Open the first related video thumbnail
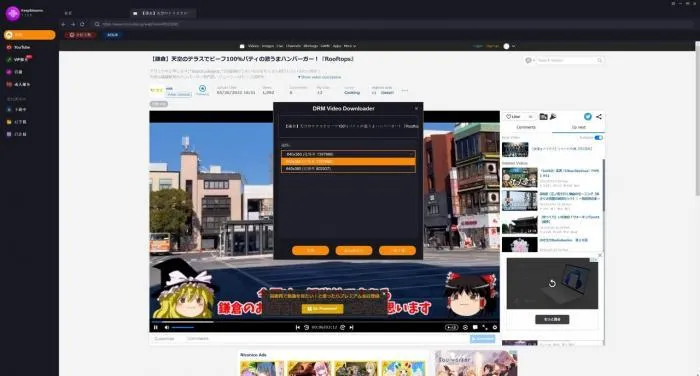The width and height of the screenshot is (700, 376). coord(520,178)
